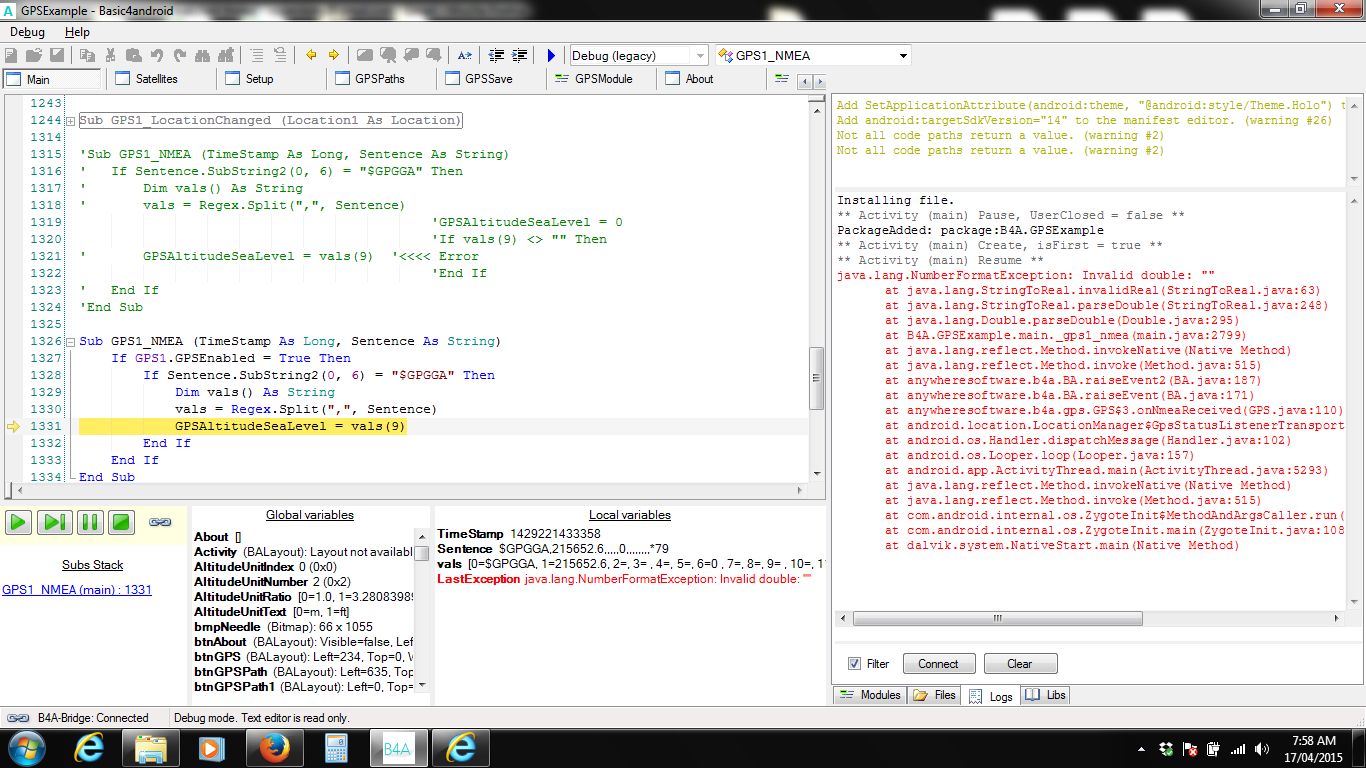This screenshot has width=1366, height=768.
Task: Click the yellow Navigate Forward arrow
Action: pyautogui.click(x=333, y=56)
